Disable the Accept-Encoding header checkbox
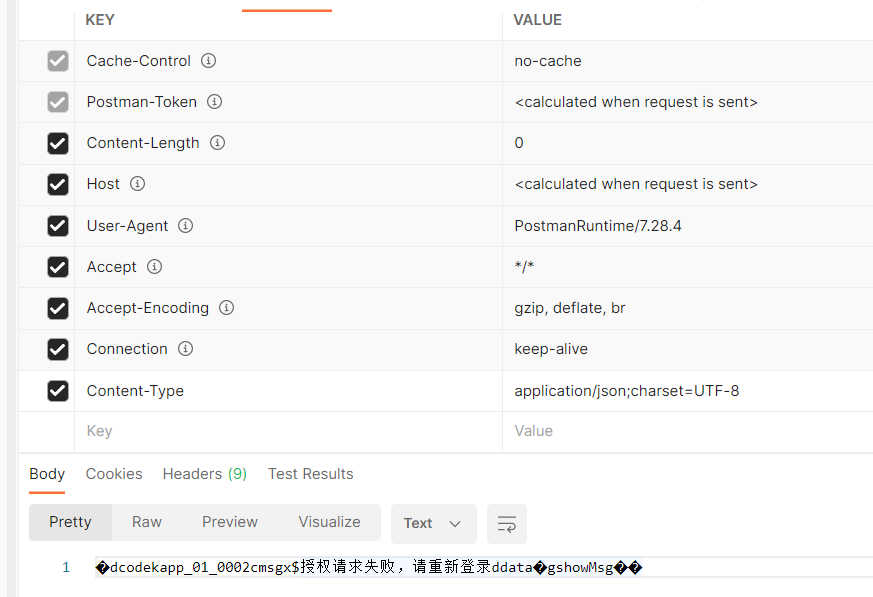The image size is (873, 597). [x=58, y=308]
